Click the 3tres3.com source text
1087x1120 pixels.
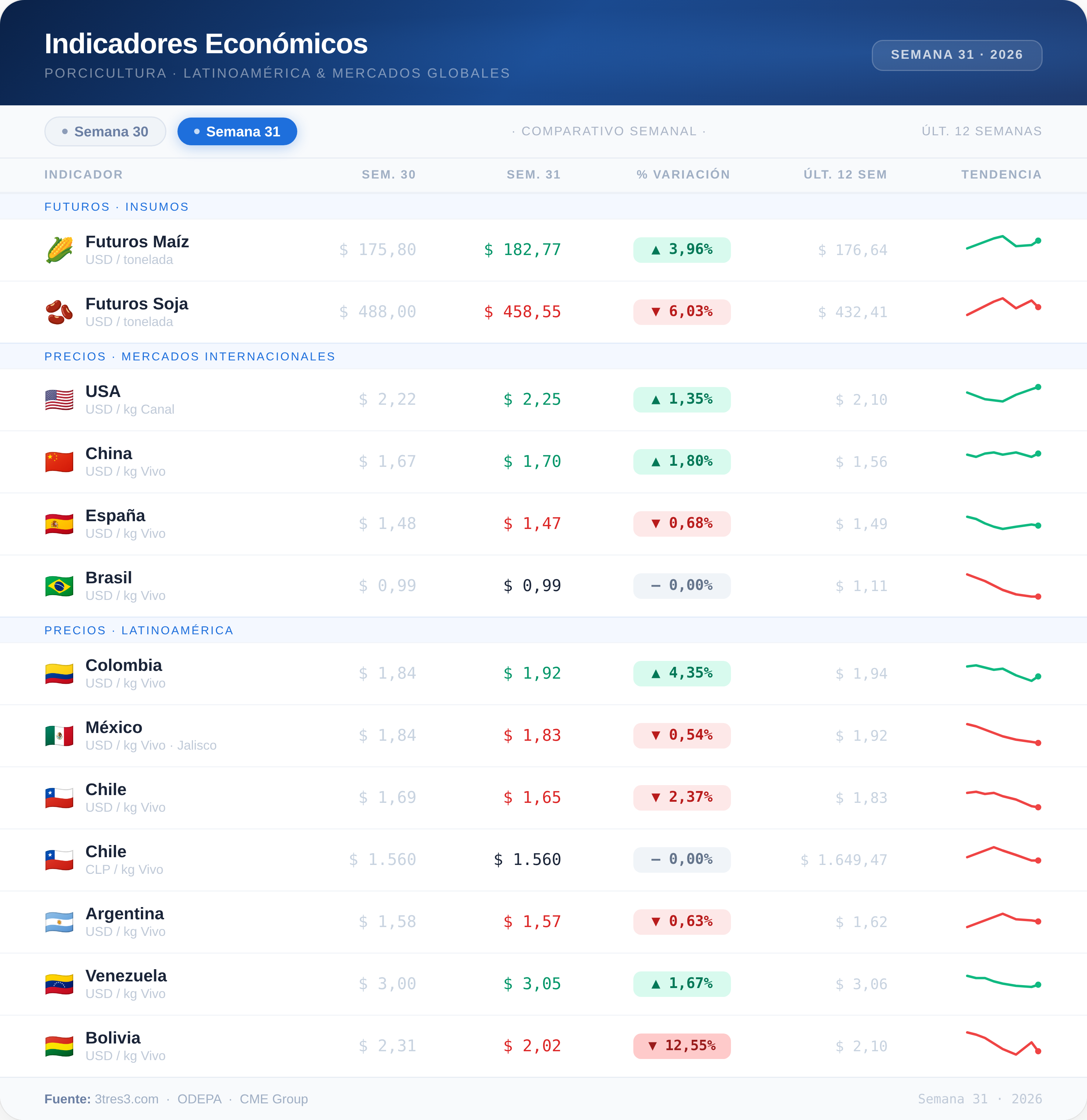(x=126, y=1099)
